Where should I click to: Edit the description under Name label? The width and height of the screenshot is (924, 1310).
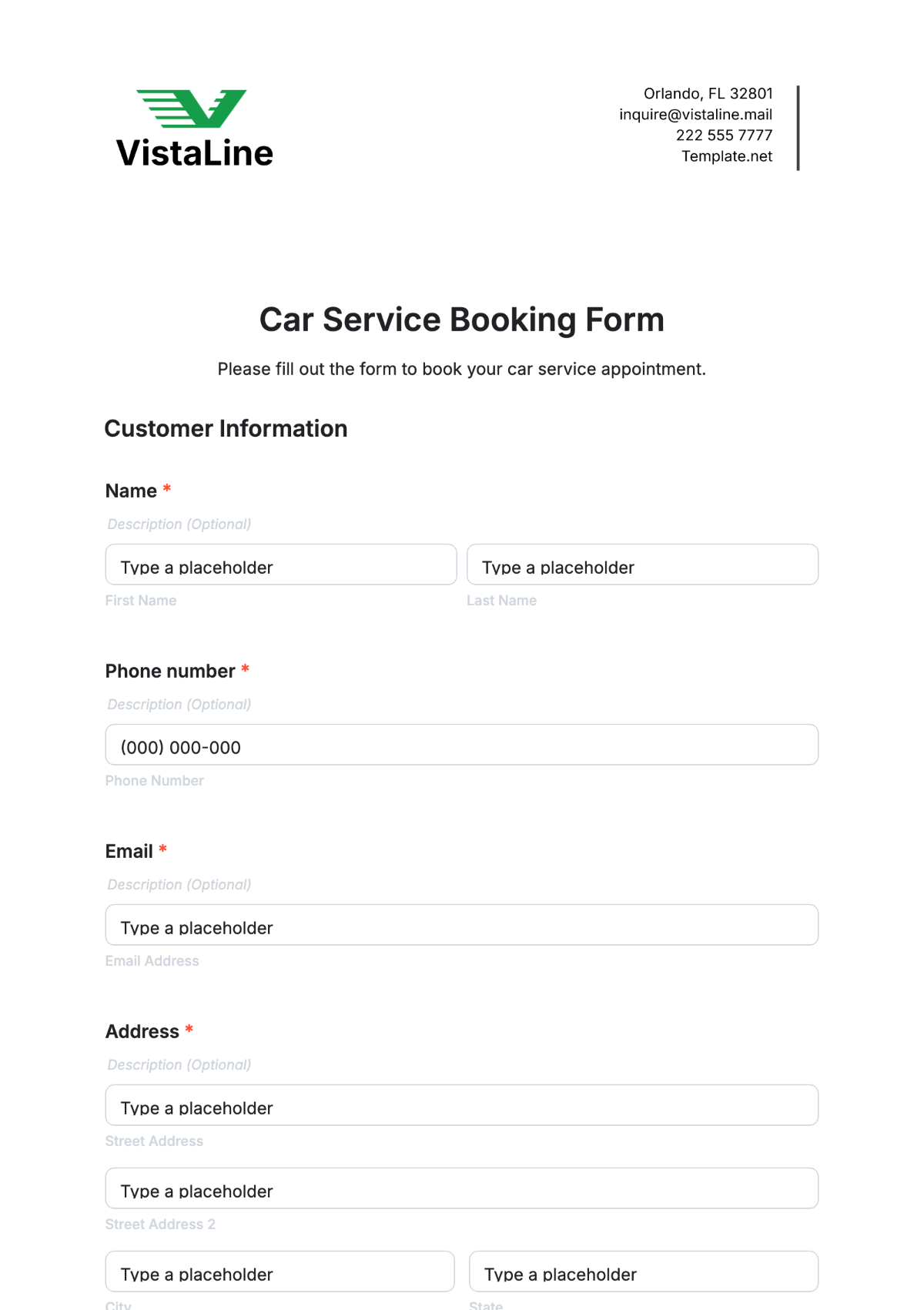tap(179, 524)
